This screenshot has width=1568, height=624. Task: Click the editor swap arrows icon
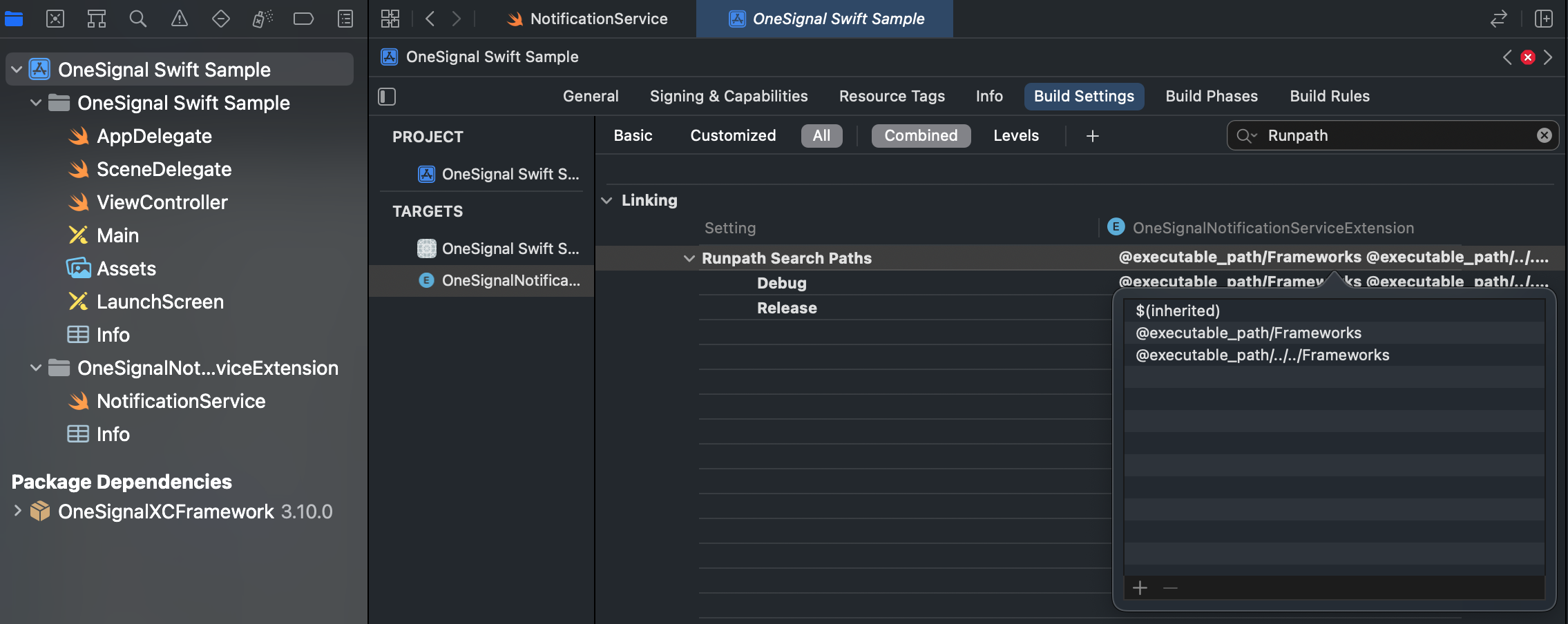[x=1498, y=19]
